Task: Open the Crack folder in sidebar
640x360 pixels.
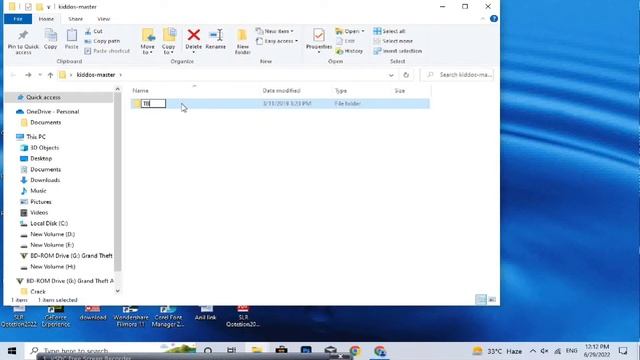Action: tap(38, 291)
